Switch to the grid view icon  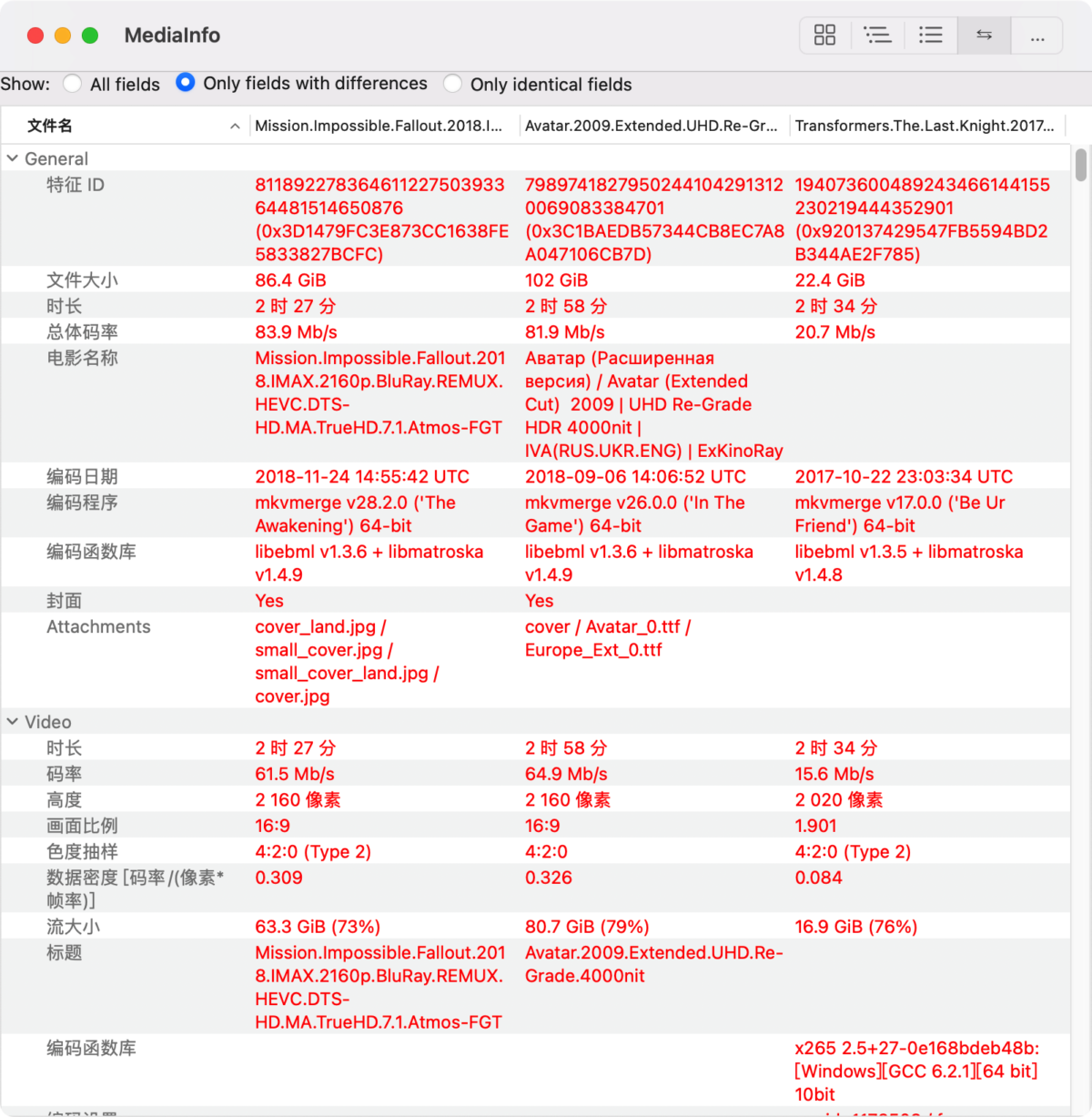click(824, 36)
